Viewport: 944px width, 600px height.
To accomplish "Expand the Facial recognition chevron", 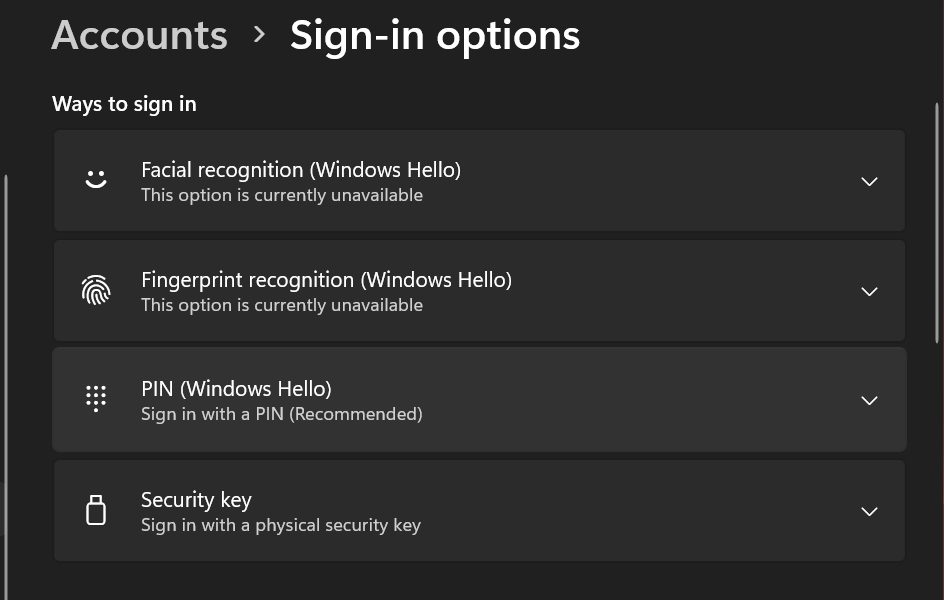I will [869, 181].
